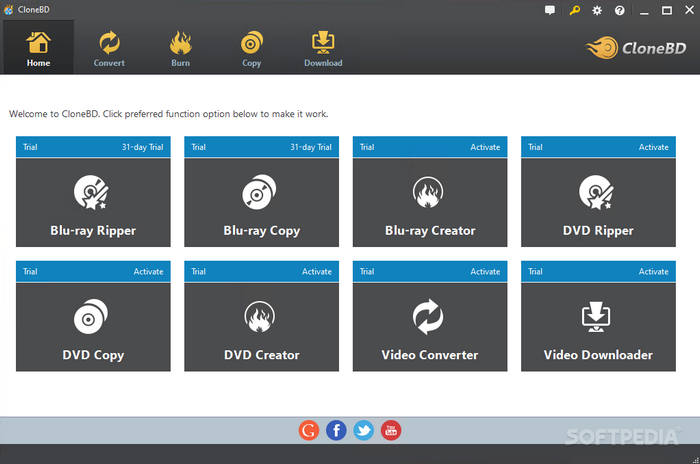Open settings gear in title bar

pos(597,10)
